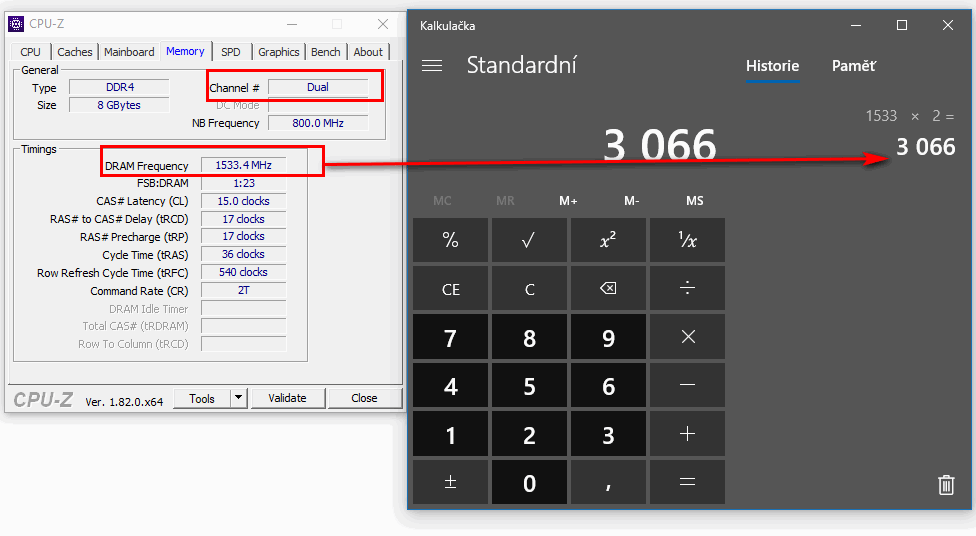Click the plus-minus sign toggle key
The width and height of the screenshot is (976, 536).
pyautogui.click(x=451, y=482)
